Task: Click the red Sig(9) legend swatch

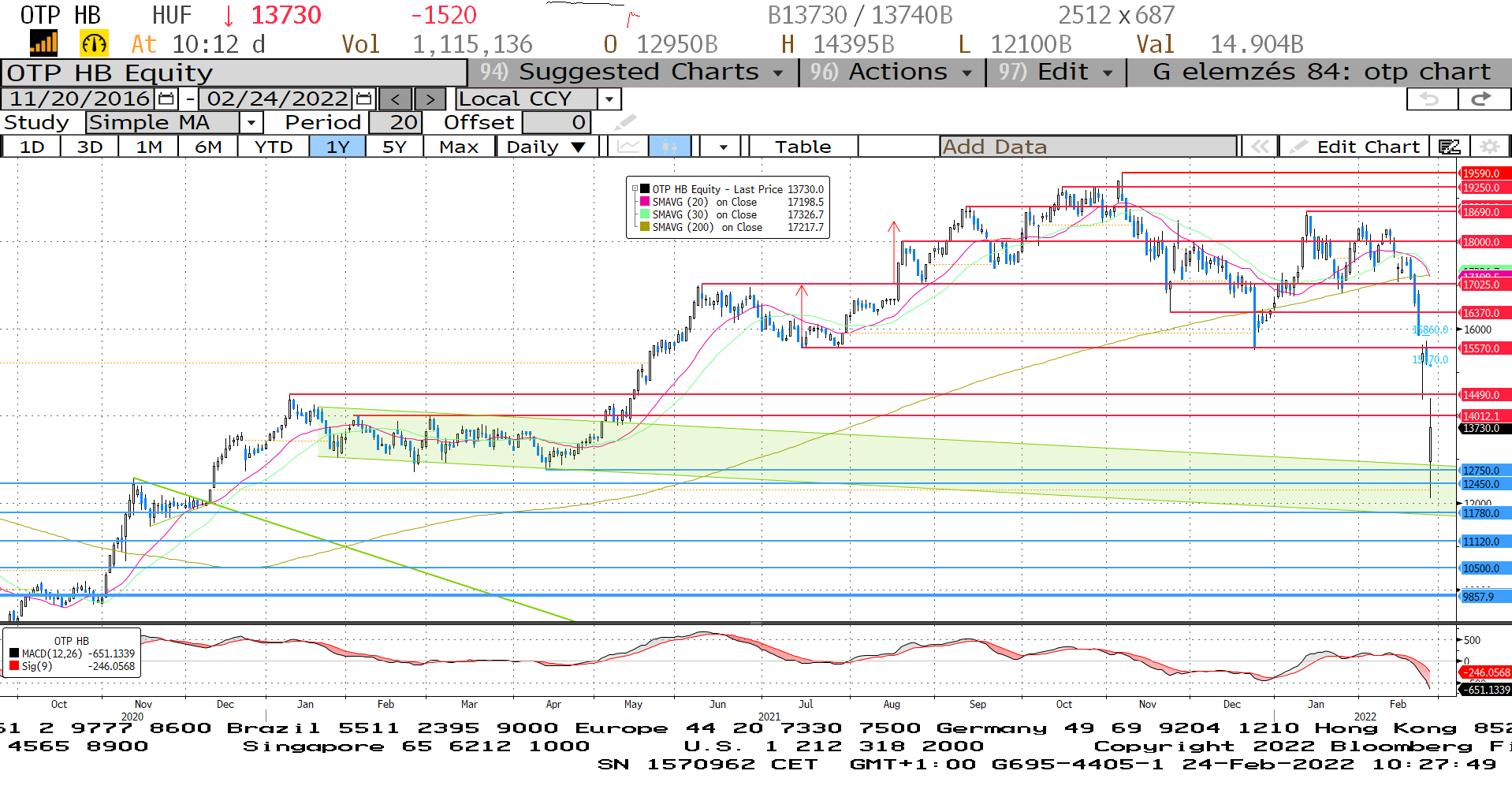Action: tap(14, 666)
